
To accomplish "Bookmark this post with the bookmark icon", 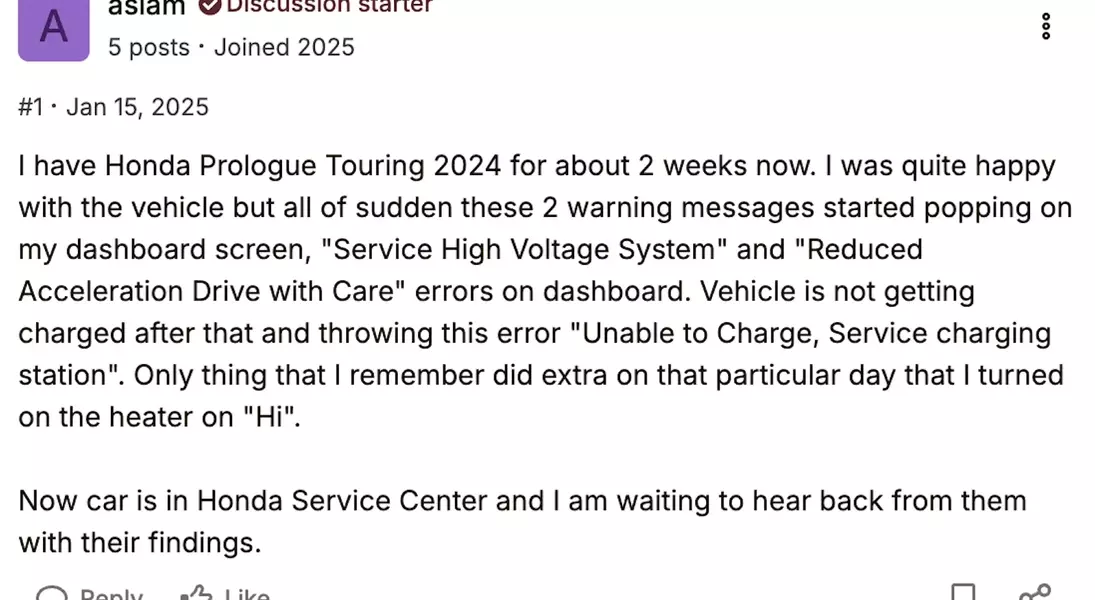I will pos(964,592).
